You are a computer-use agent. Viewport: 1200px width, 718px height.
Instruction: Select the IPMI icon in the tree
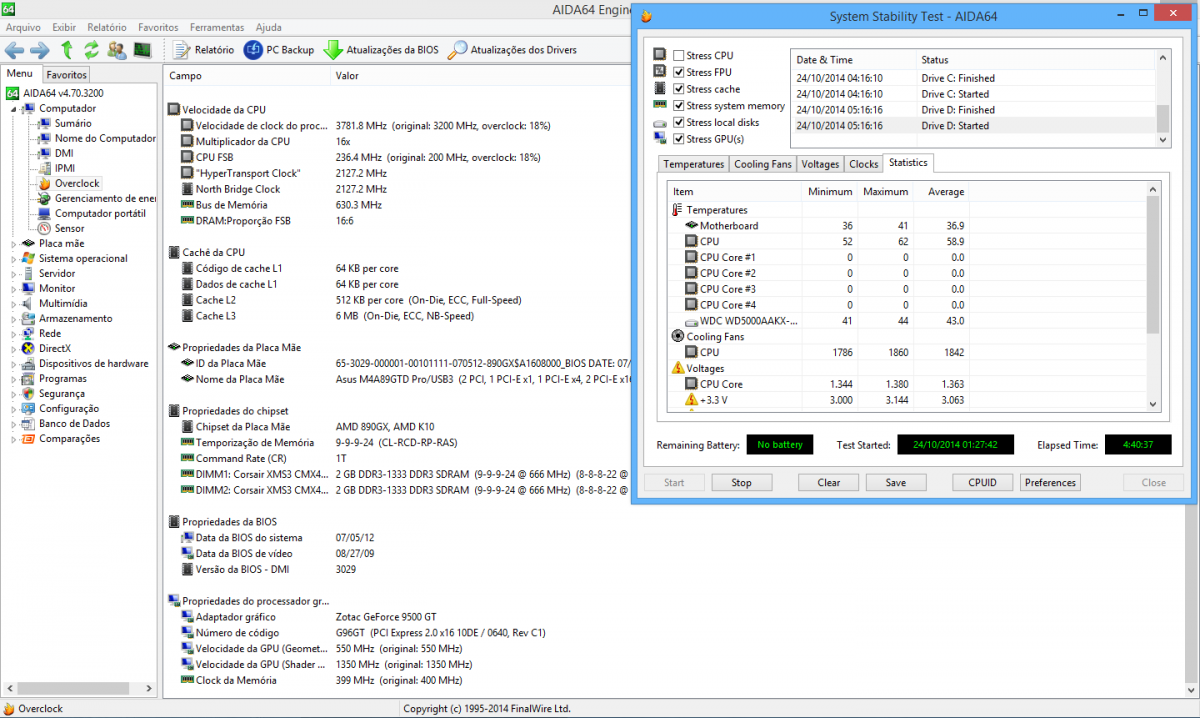click(45, 168)
